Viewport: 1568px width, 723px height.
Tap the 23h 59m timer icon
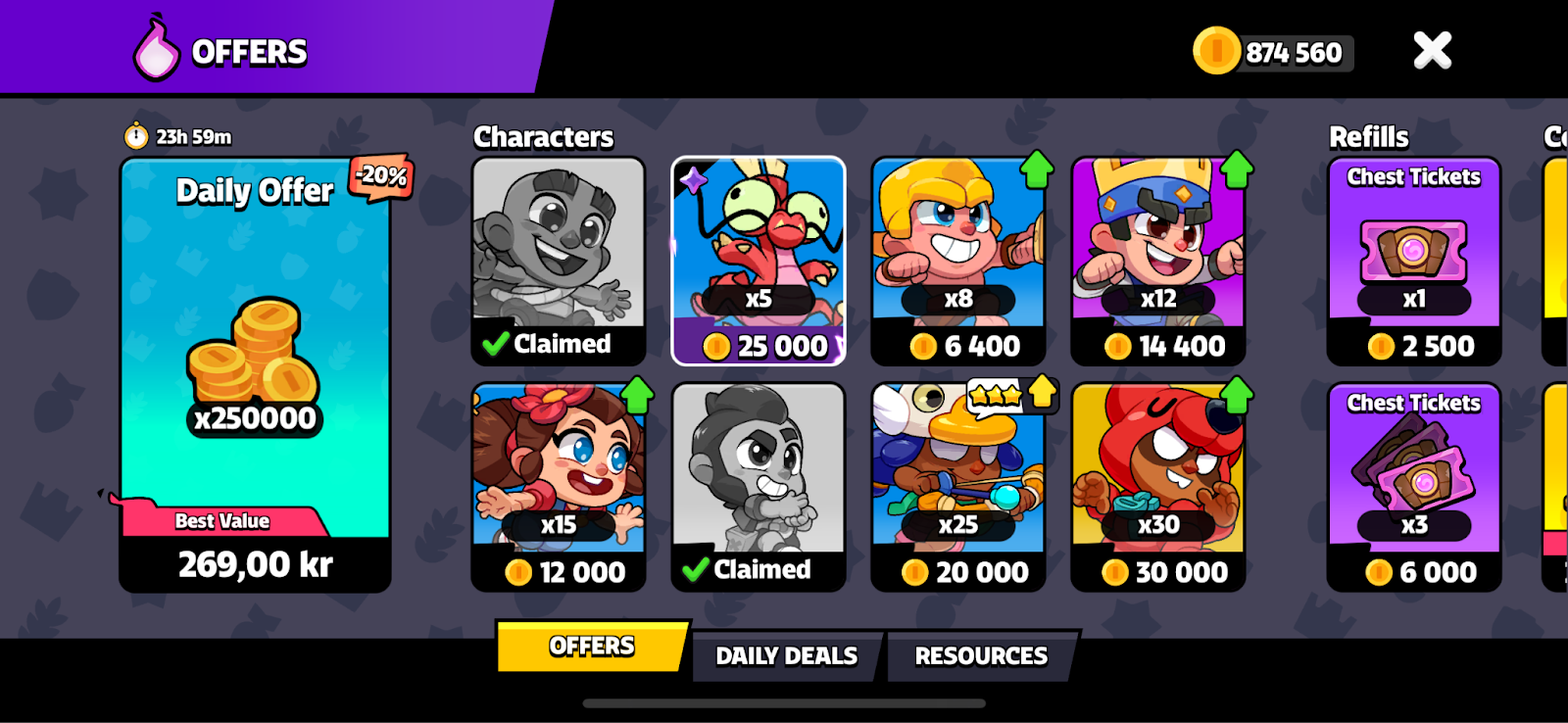click(136, 136)
